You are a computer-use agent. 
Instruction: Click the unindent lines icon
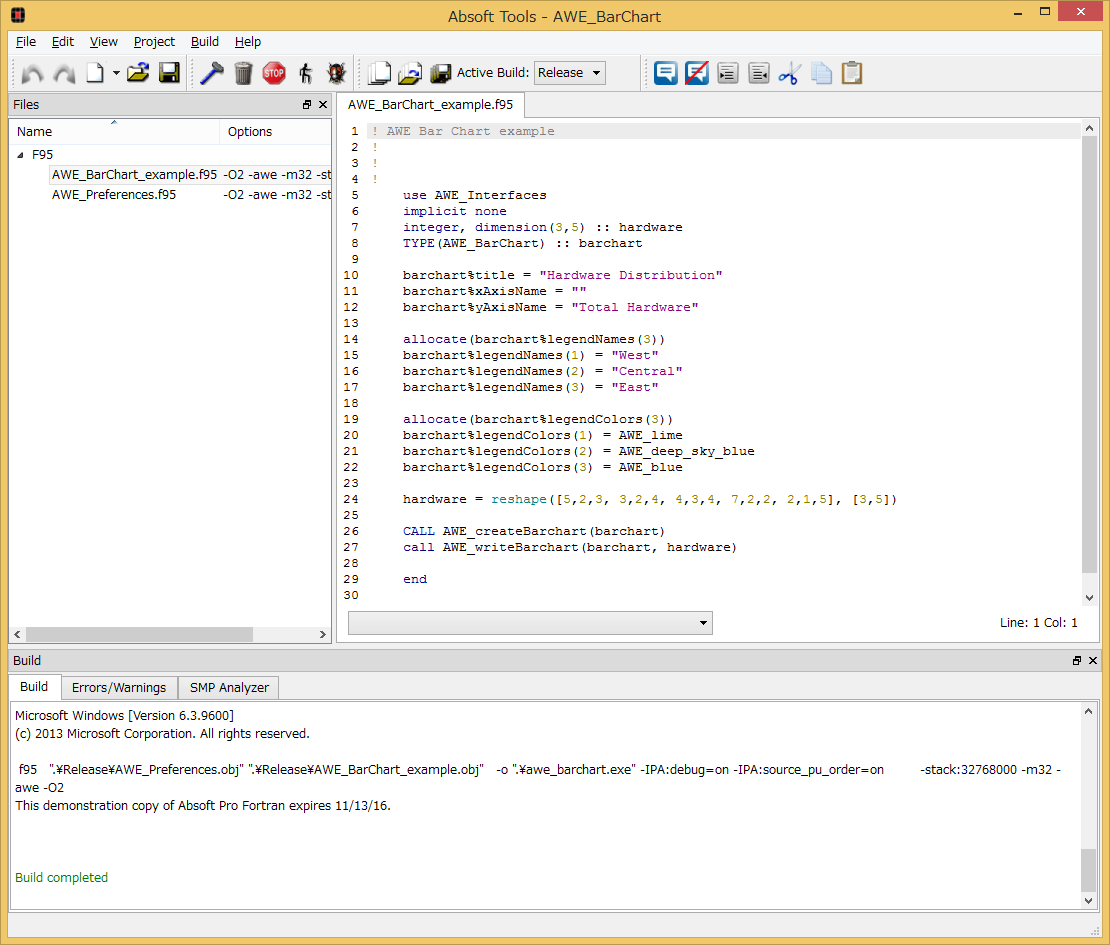point(759,73)
